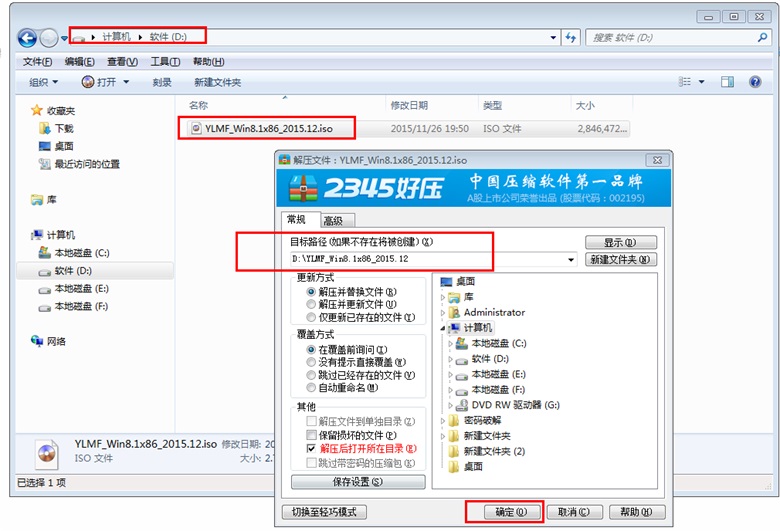Image resolution: width=780 pixels, height=531 pixels.
Task: Enable 保留损坏的文件 checkbox
Action: point(311,435)
